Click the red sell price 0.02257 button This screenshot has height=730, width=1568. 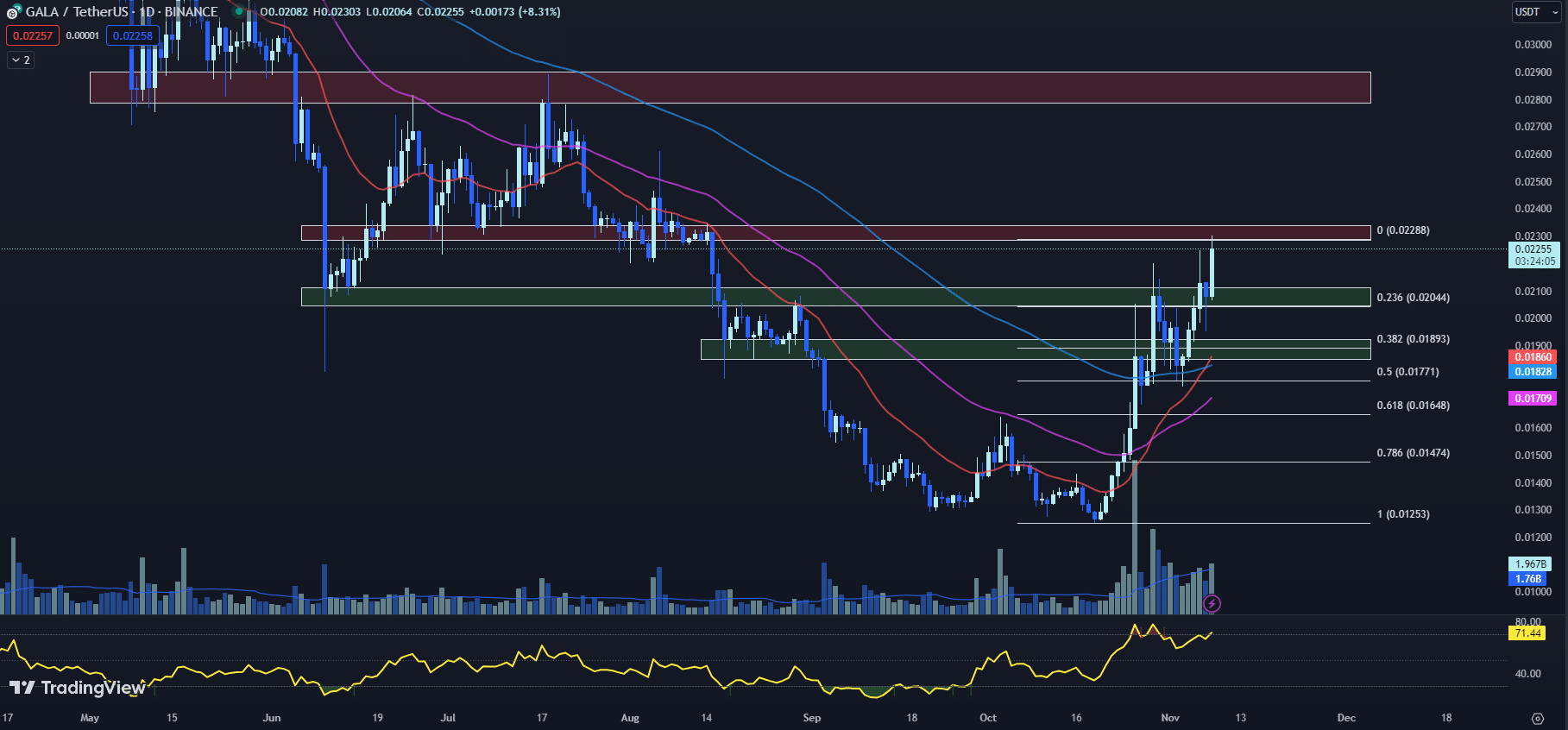pos(33,35)
